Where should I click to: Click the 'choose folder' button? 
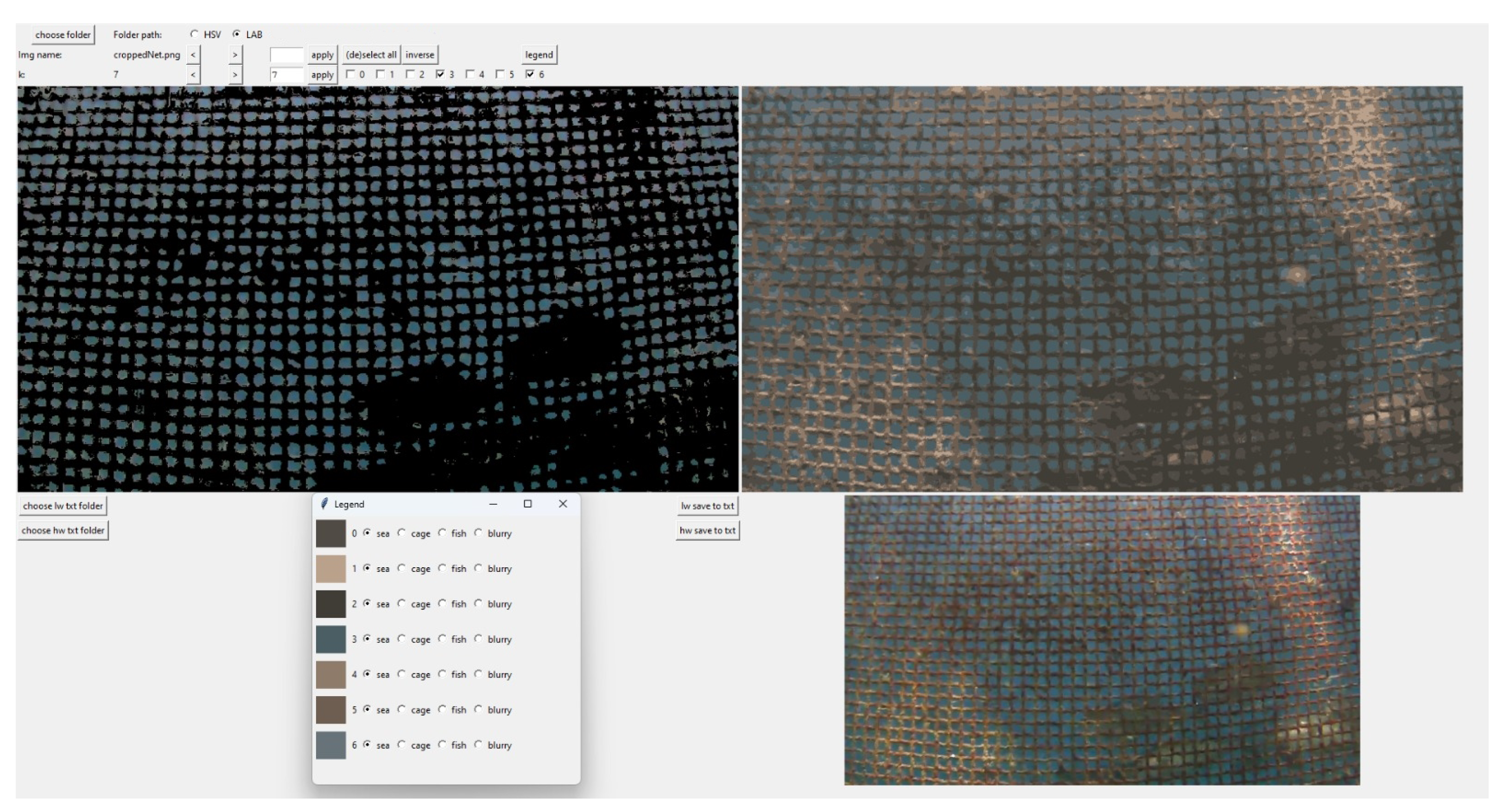63,35
